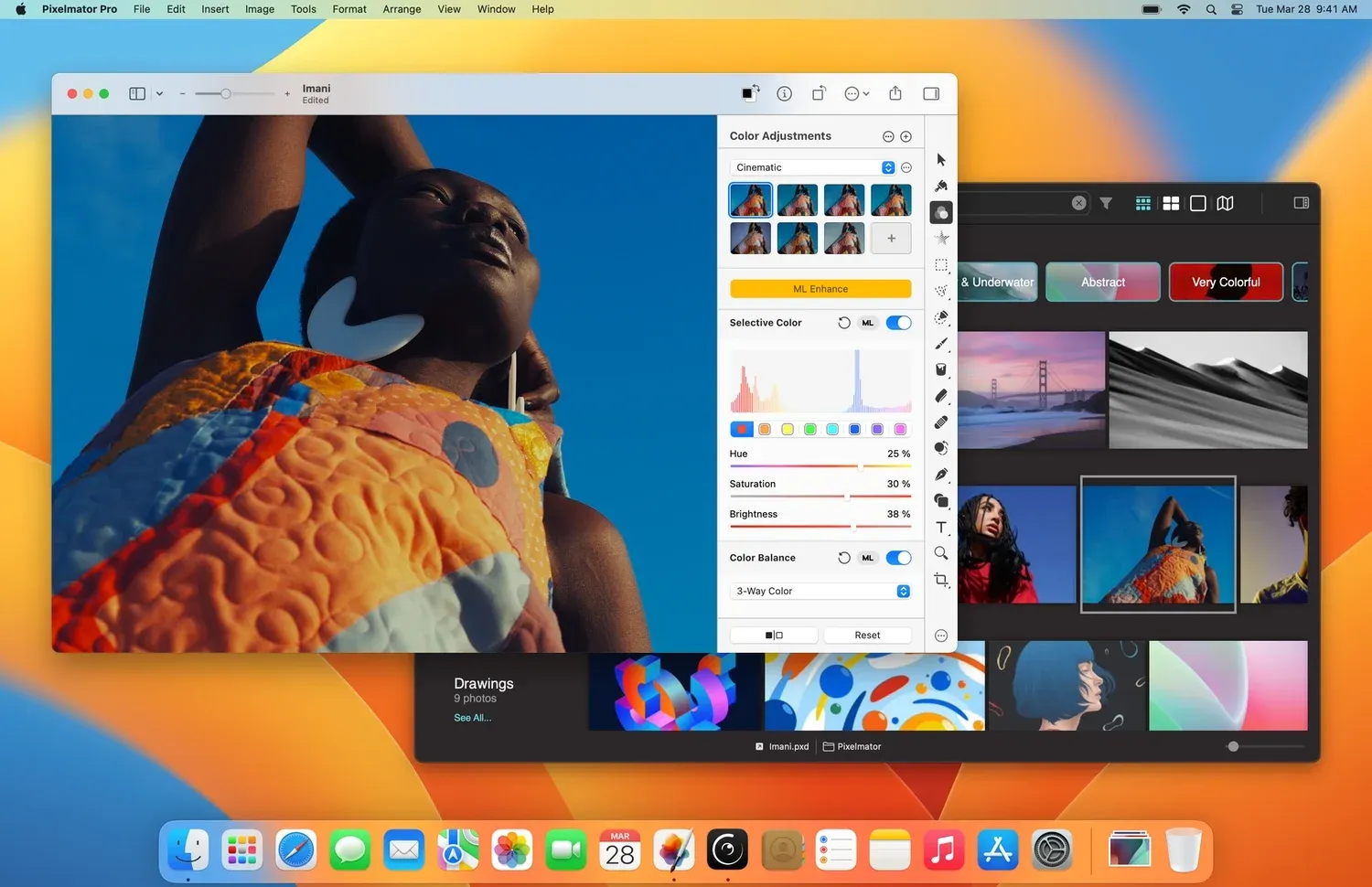Open the Info inspector icon
Screen dimensions: 1372x887
pyautogui.click(x=784, y=93)
